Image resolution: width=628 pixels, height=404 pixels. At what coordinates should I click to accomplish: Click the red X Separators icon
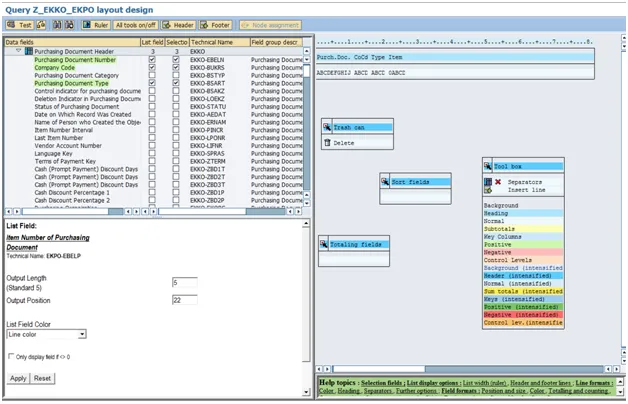tap(498, 182)
